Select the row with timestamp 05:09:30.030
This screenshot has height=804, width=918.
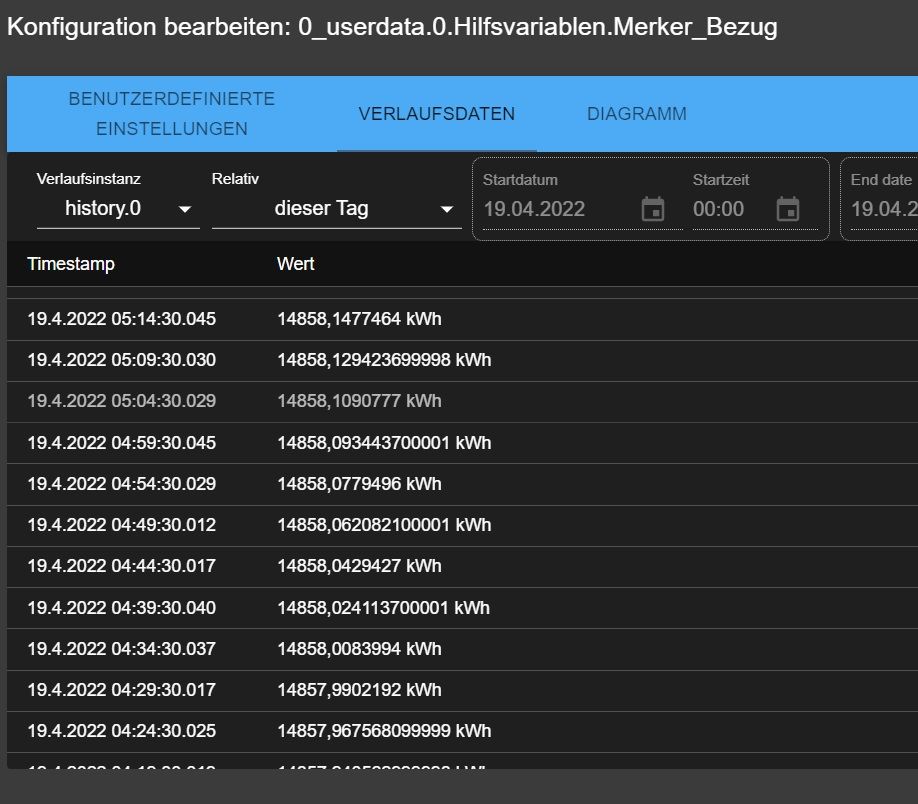[x=122, y=360]
